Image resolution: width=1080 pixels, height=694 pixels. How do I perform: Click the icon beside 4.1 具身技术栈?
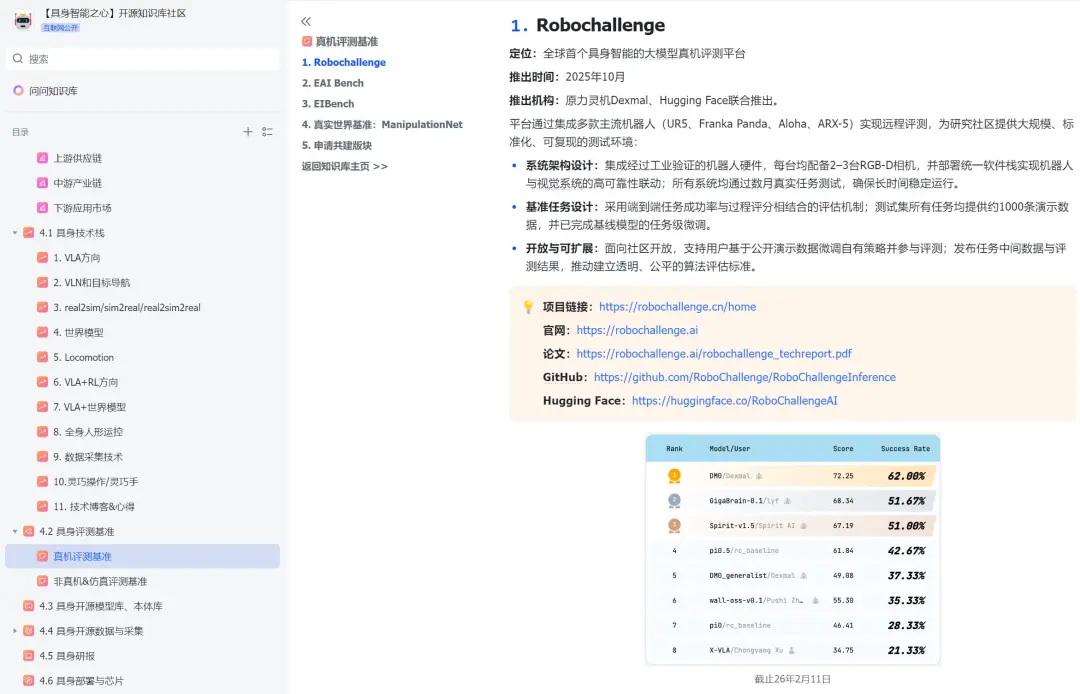point(28,233)
